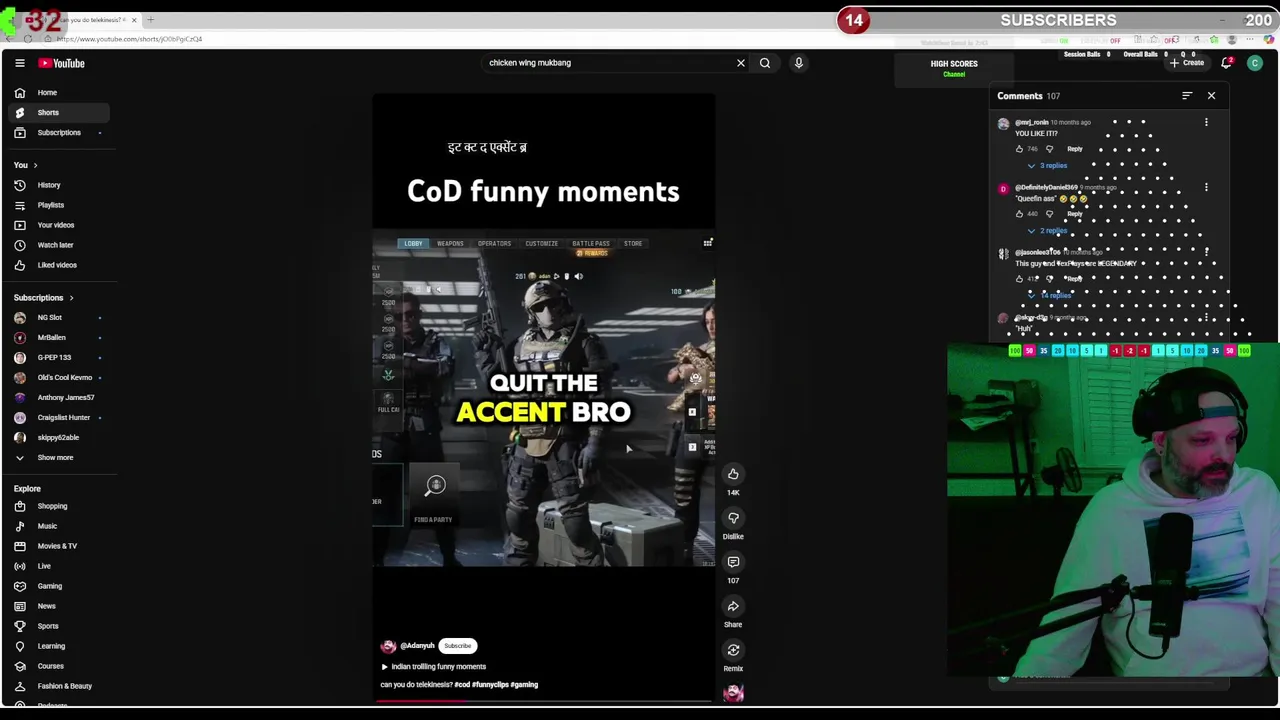Open the Short's comments button showing 107
The width and height of the screenshot is (1280, 720).
733,562
